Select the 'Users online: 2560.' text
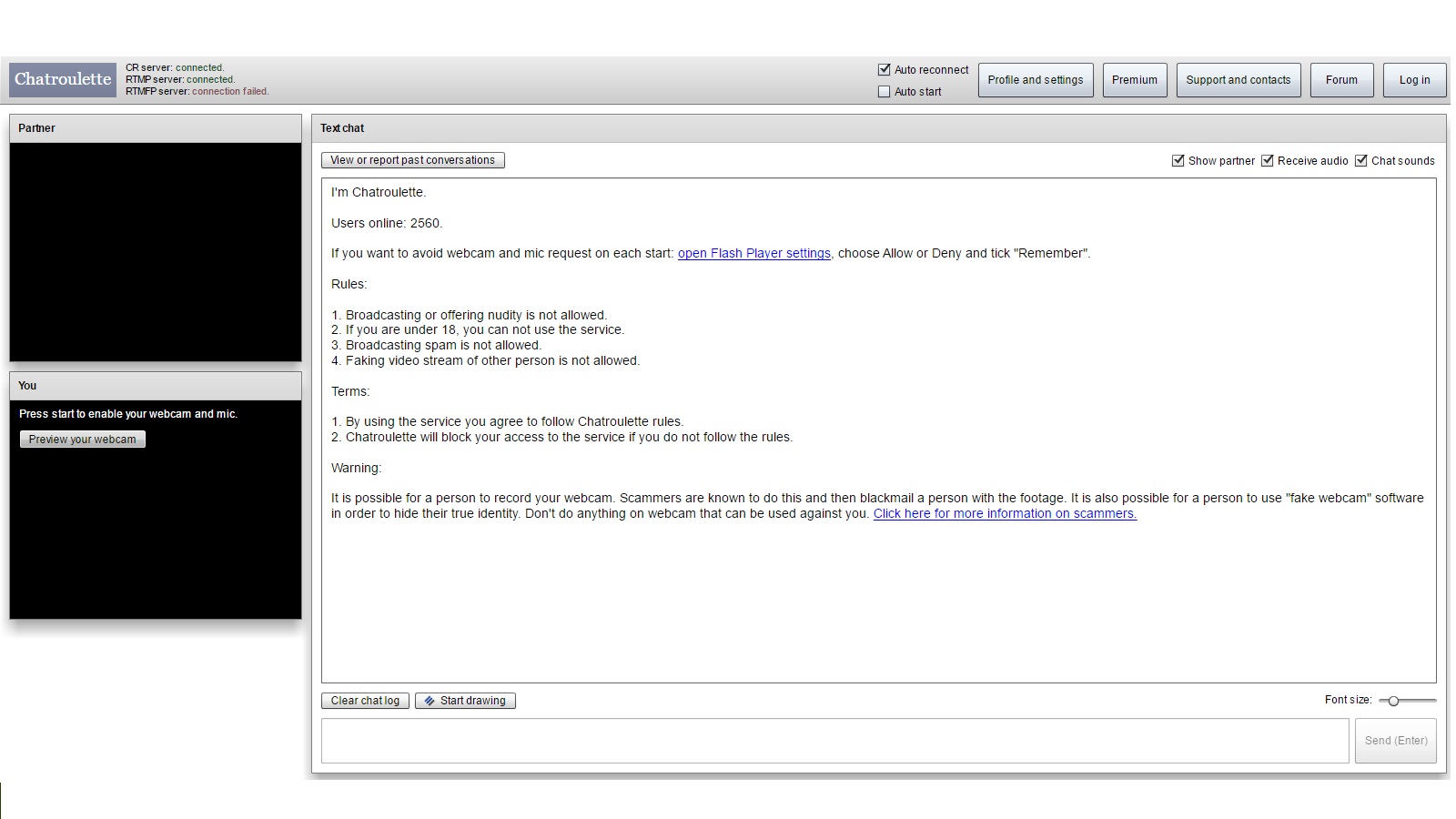 [387, 223]
